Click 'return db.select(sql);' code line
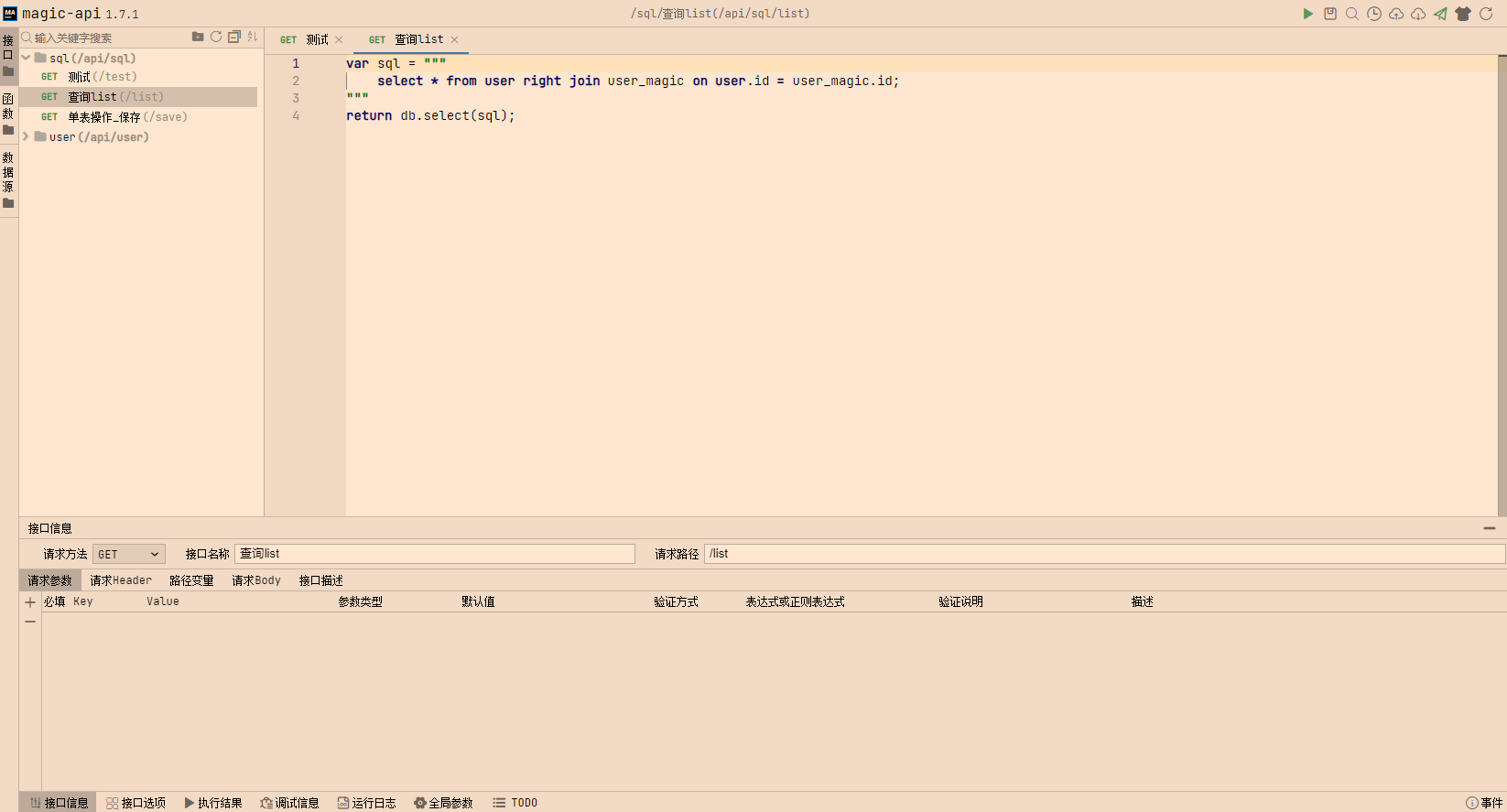Image resolution: width=1507 pixels, height=812 pixels. (x=430, y=115)
